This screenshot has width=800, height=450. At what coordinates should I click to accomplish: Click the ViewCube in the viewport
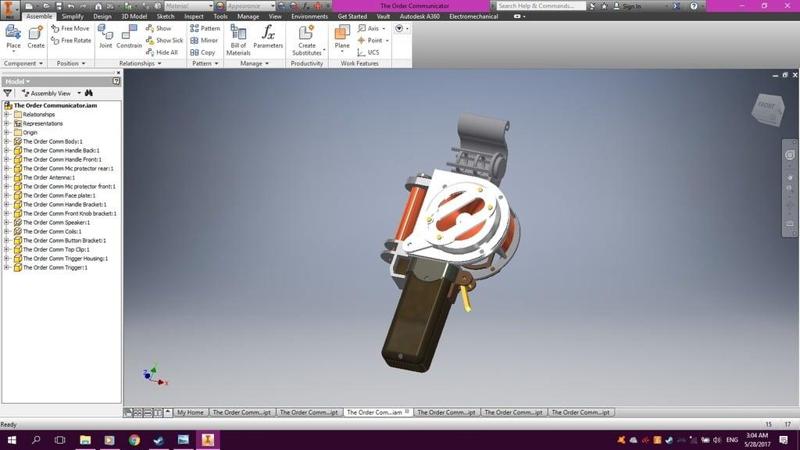(768, 109)
